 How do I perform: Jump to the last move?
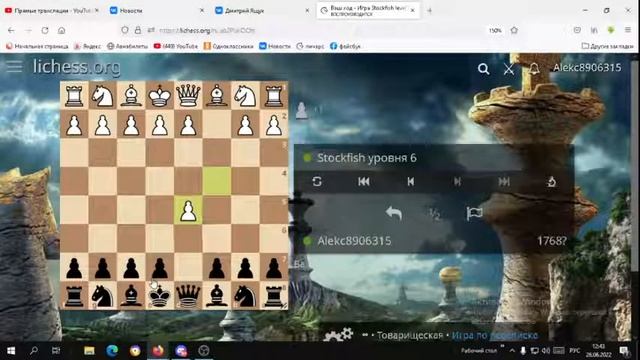coord(504,181)
